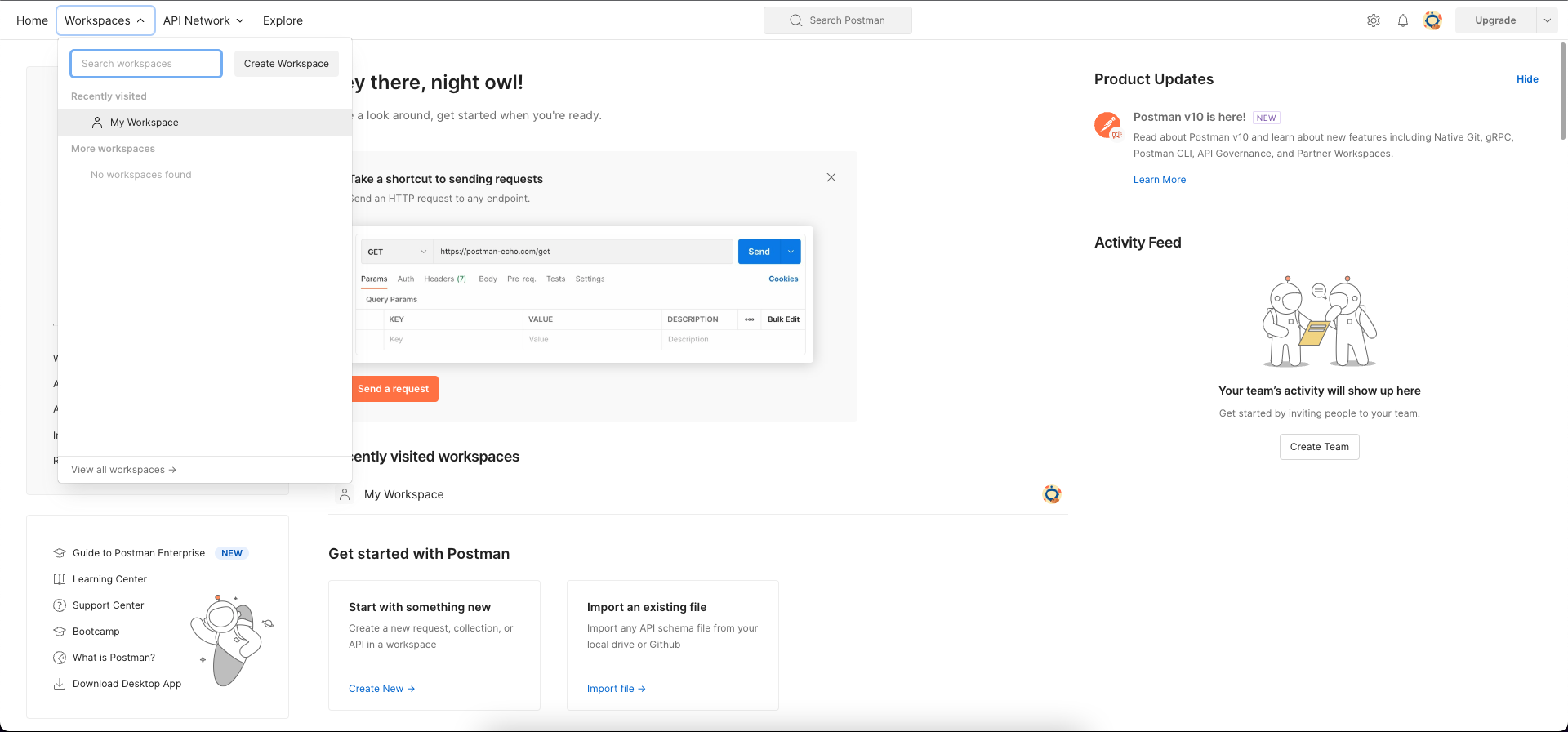The width and height of the screenshot is (1568, 732).
Task: Click the blue Send button
Action: click(759, 252)
